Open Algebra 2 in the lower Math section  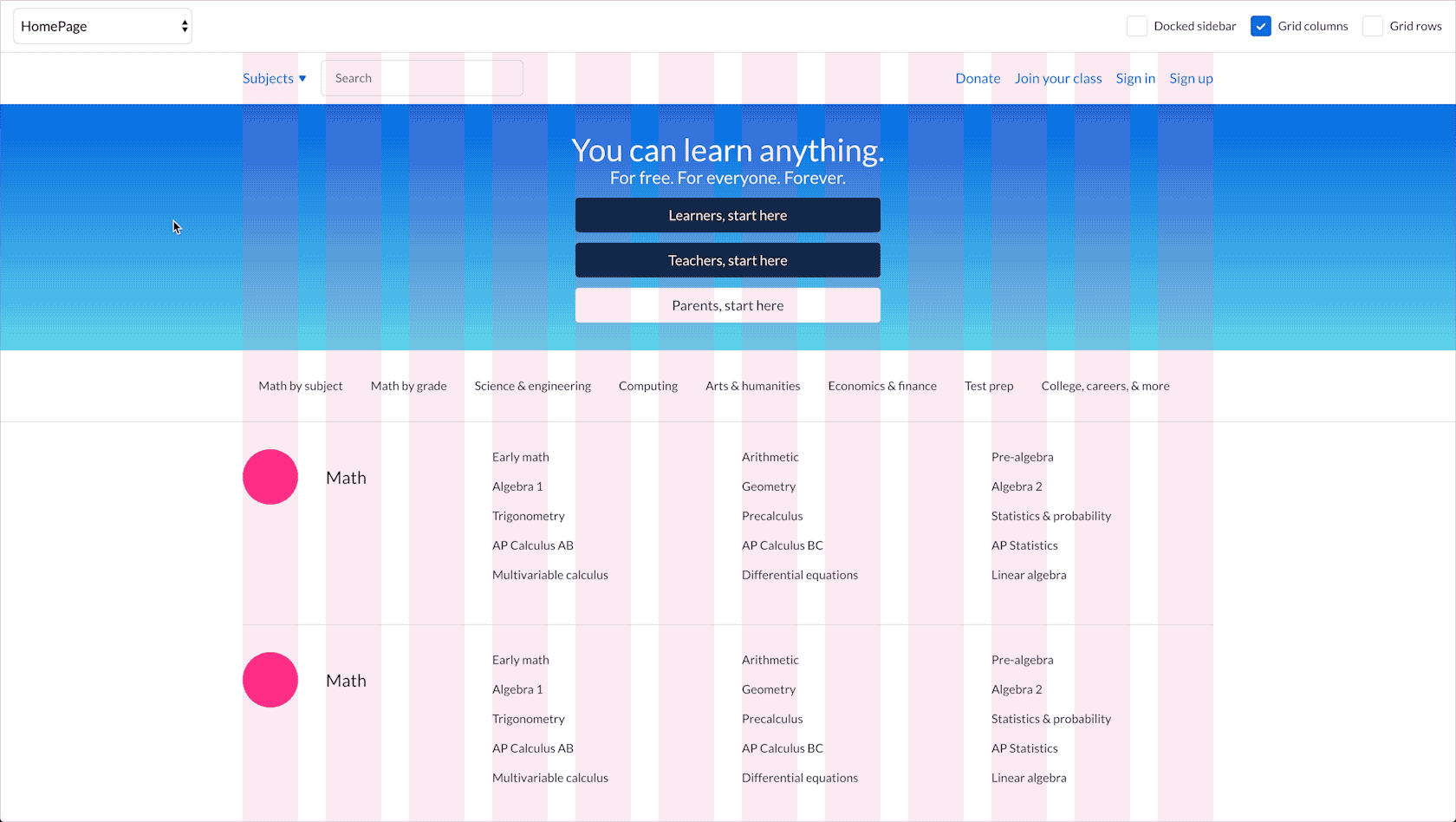(1017, 689)
